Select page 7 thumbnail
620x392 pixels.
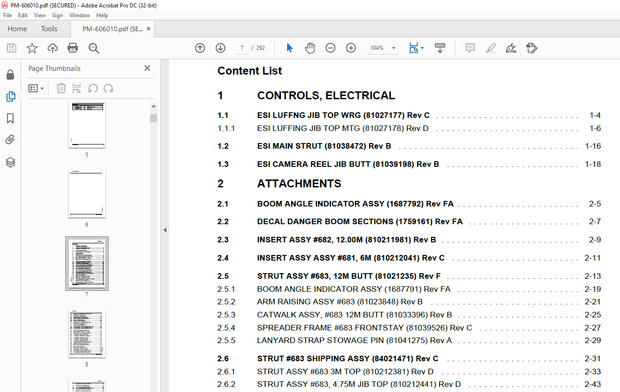87,263
